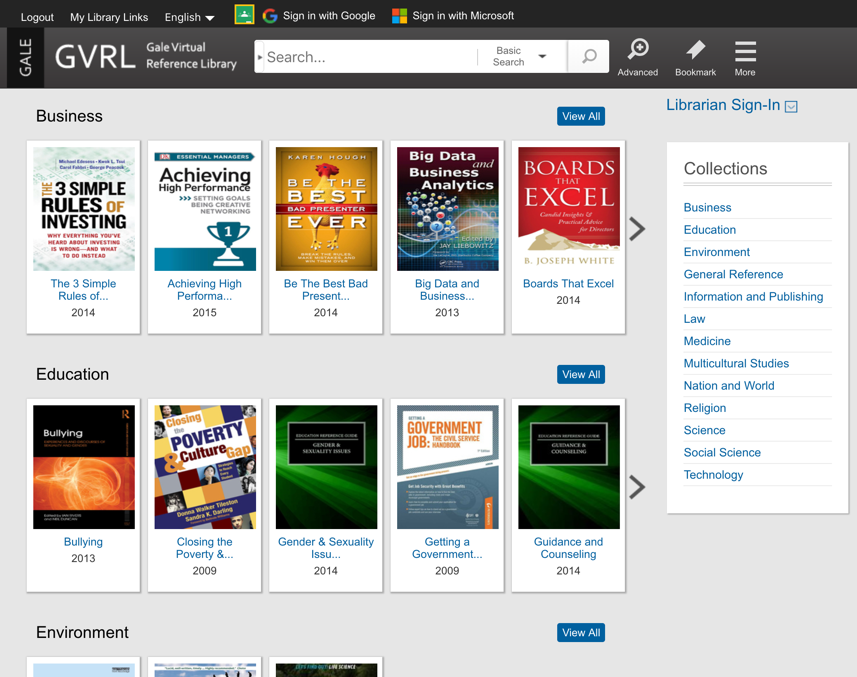Click 'The 3 Simple Rules of...' title link

tap(83, 290)
